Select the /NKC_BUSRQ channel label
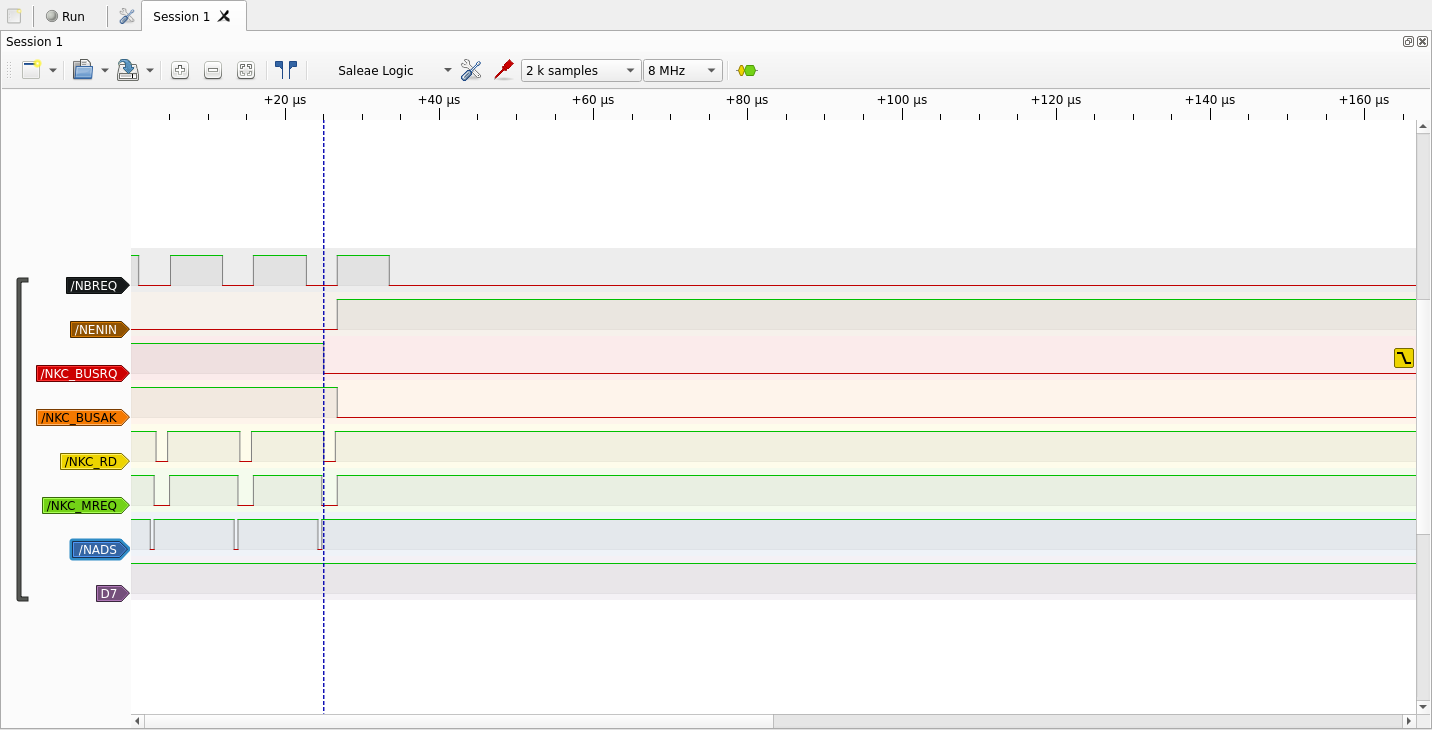The width and height of the screenshot is (1432, 730). click(80, 374)
